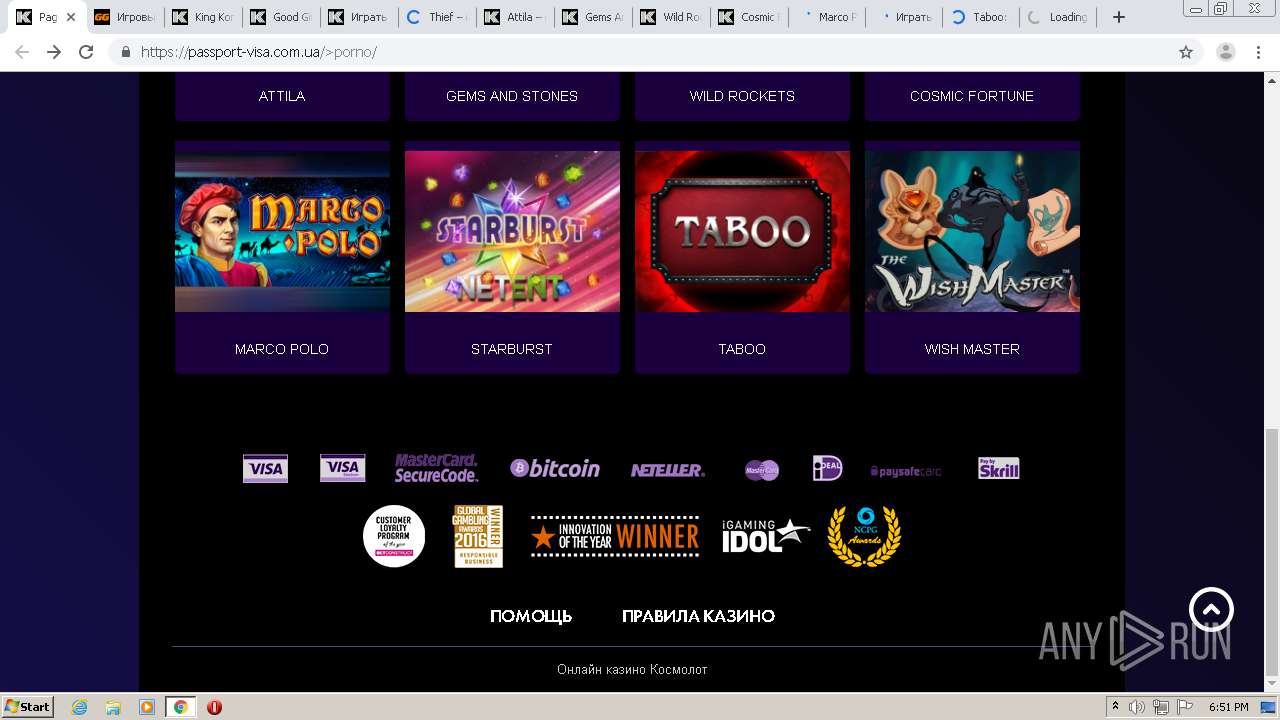This screenshot has width=1280, height=720.
Task: Switch to the Thief tab
Action: 436,17
